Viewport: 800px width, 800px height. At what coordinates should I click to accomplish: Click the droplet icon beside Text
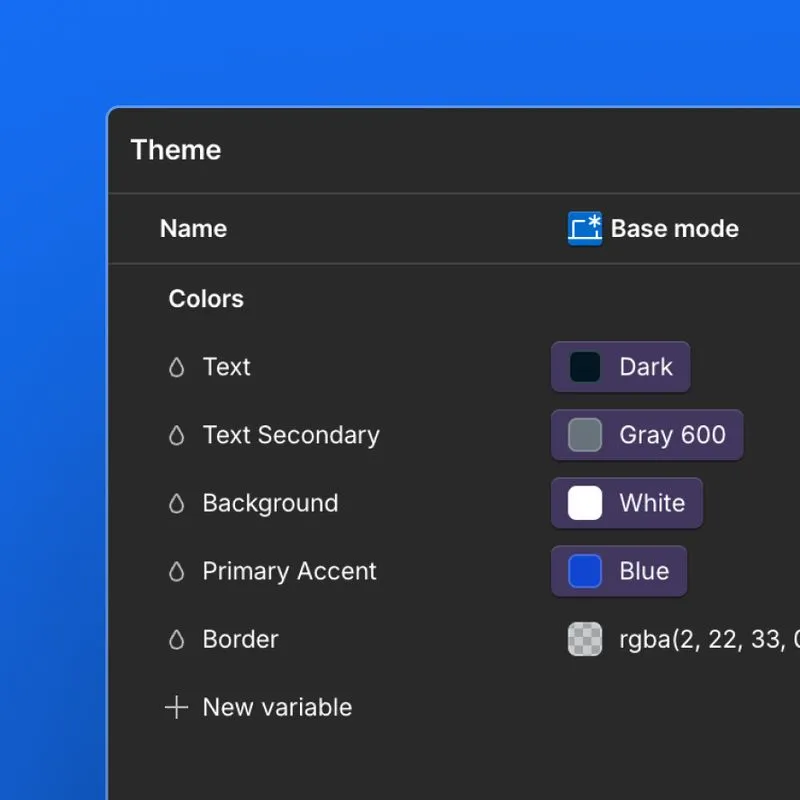click(x=177, y=368)
